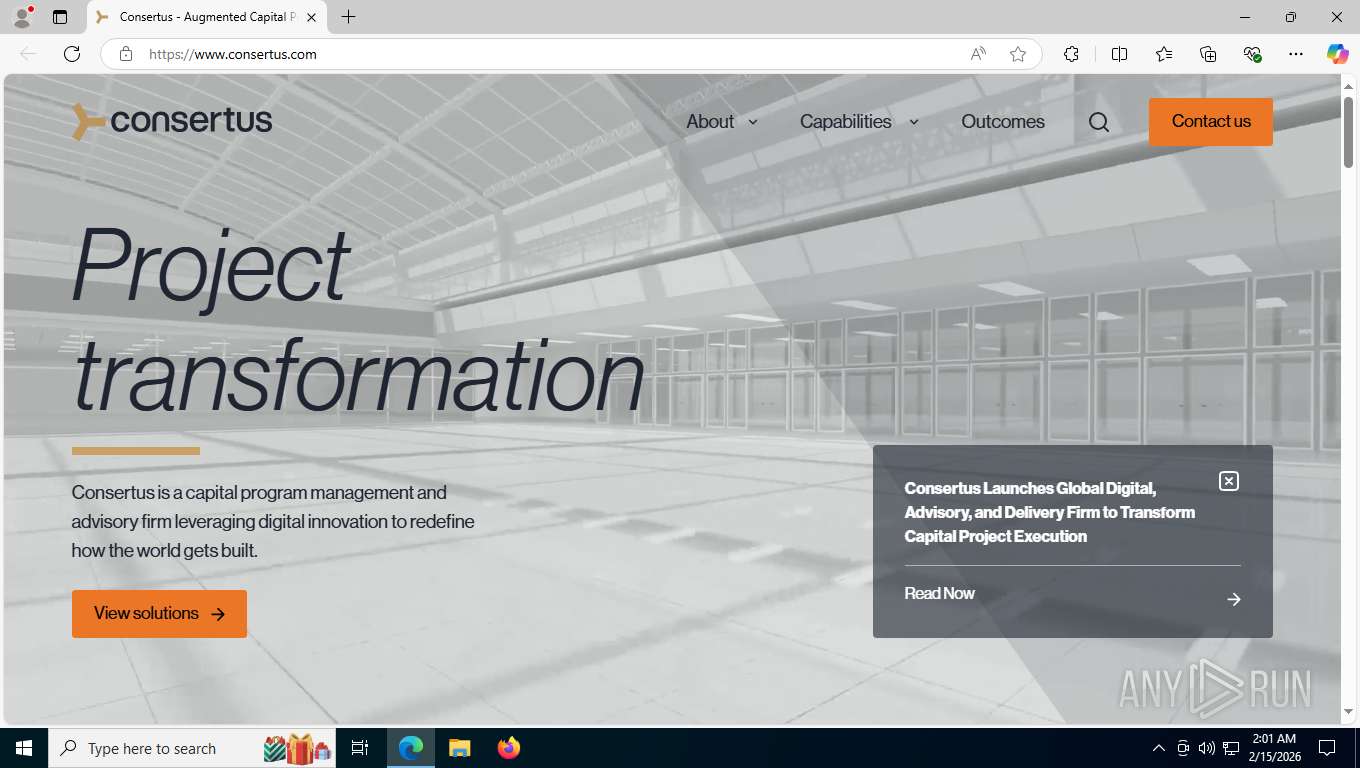Open the Favorites list icon
The height and width of the screenshot is (768, 1360).
click(x=1164, y=54)
